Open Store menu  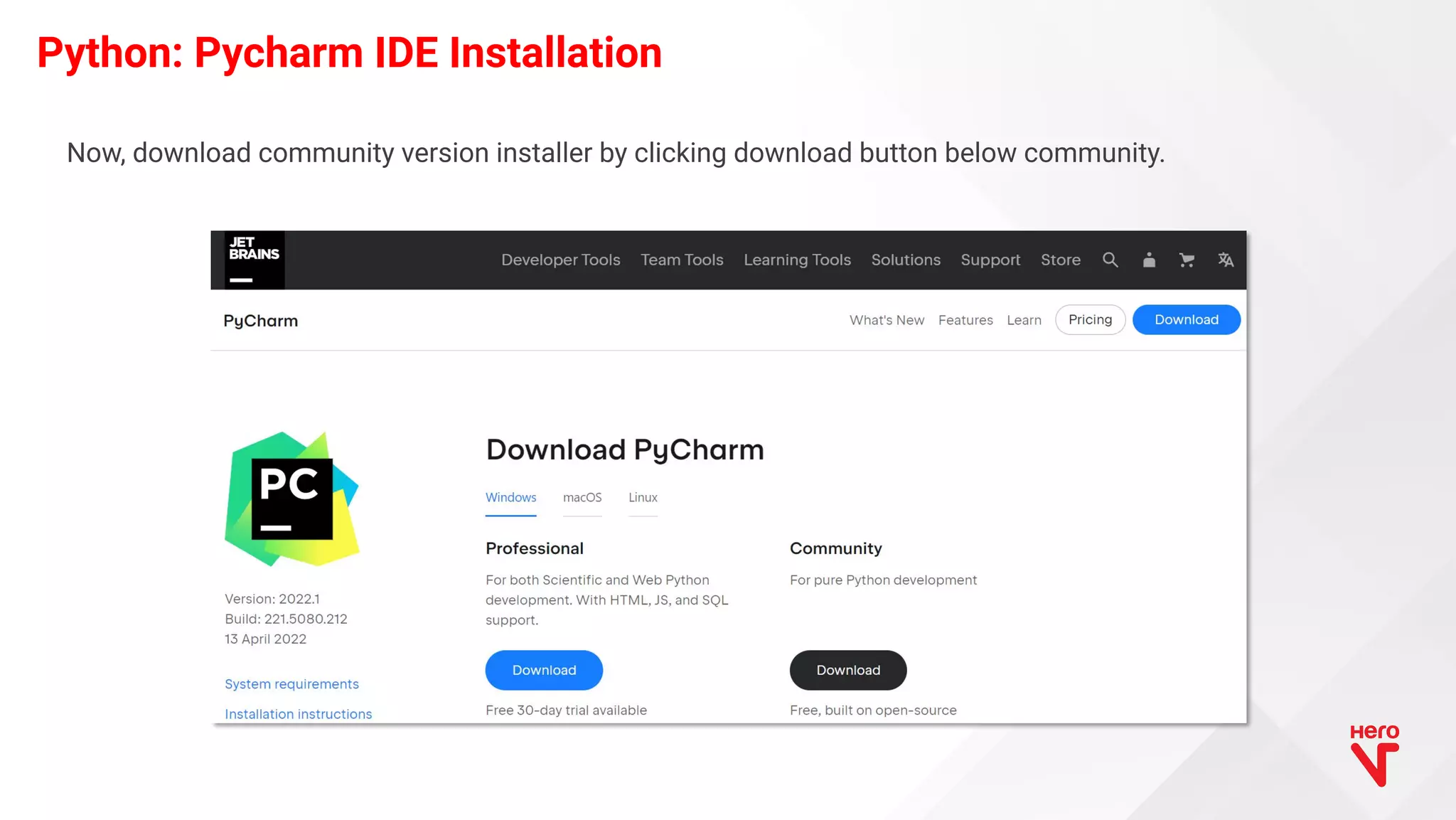click(1061, 260)
